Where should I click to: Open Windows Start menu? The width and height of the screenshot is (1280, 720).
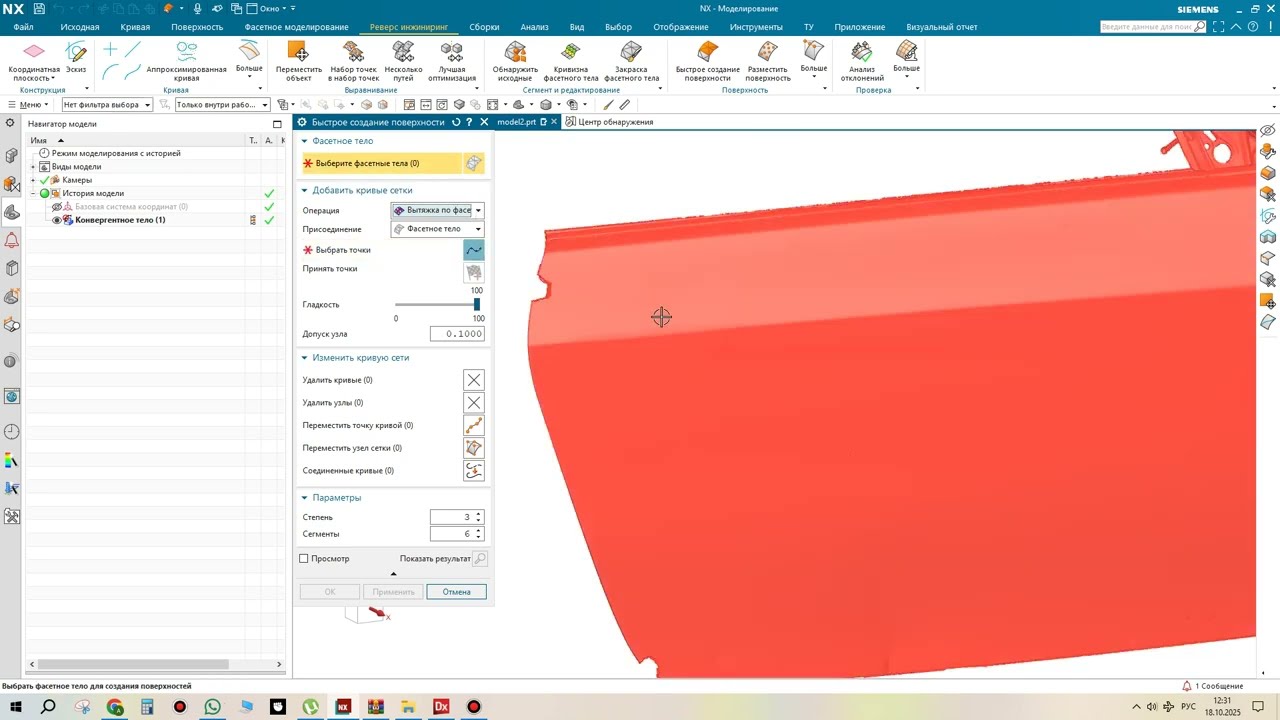[16, 707]
